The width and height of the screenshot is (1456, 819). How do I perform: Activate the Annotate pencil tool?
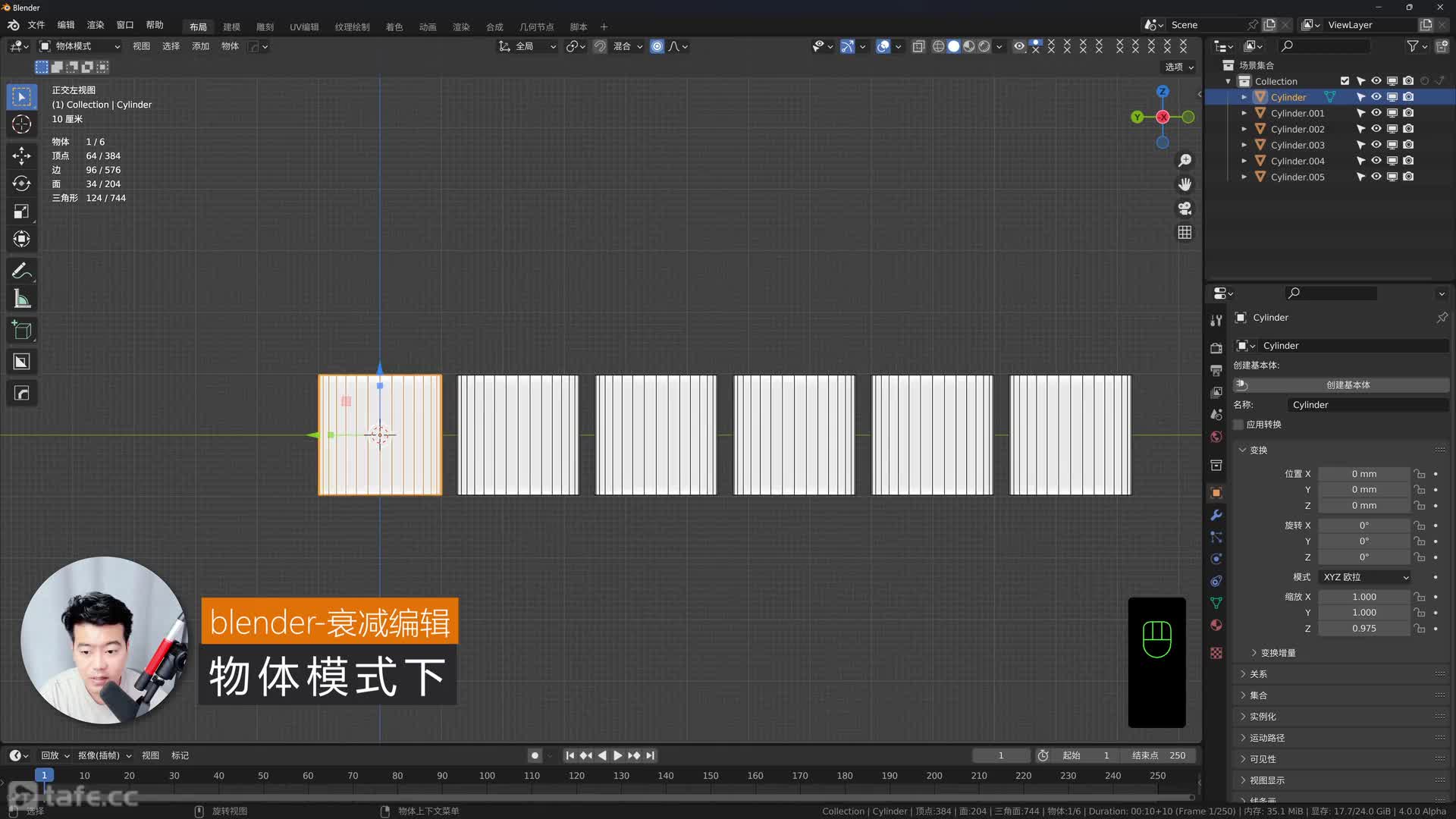21,271
